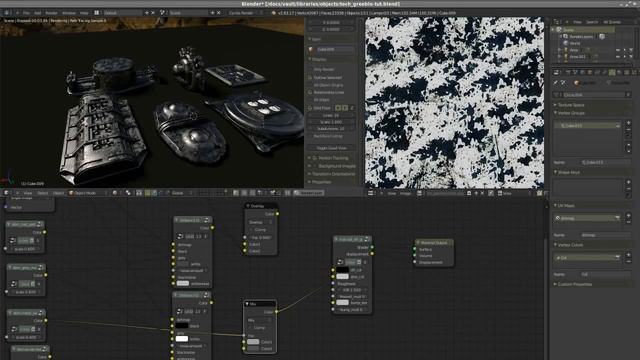Click the vertex group Name field
The image size is (640, 360).
pyautogui.click(x=606, y=162)
